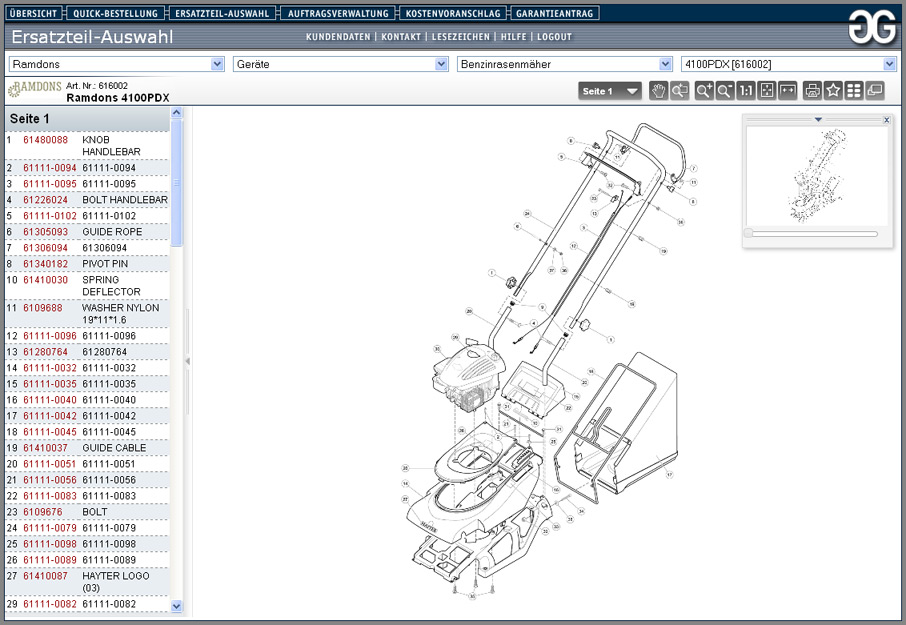Zoom out of the parts diagram
Viewport: 906px width, 625px height.
725,91
